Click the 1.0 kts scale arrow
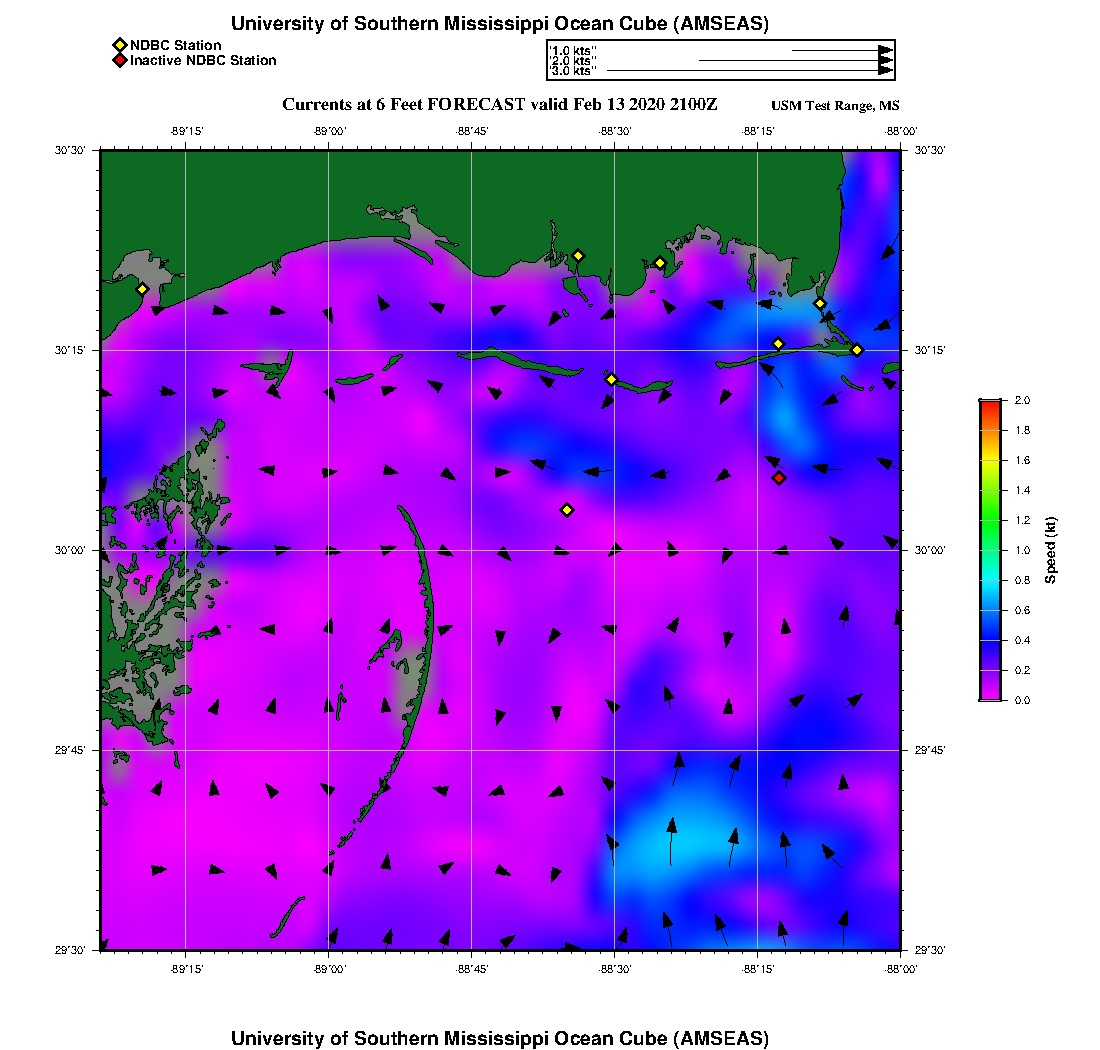This screenshot has height=1050, width=1100. point(840,50)
